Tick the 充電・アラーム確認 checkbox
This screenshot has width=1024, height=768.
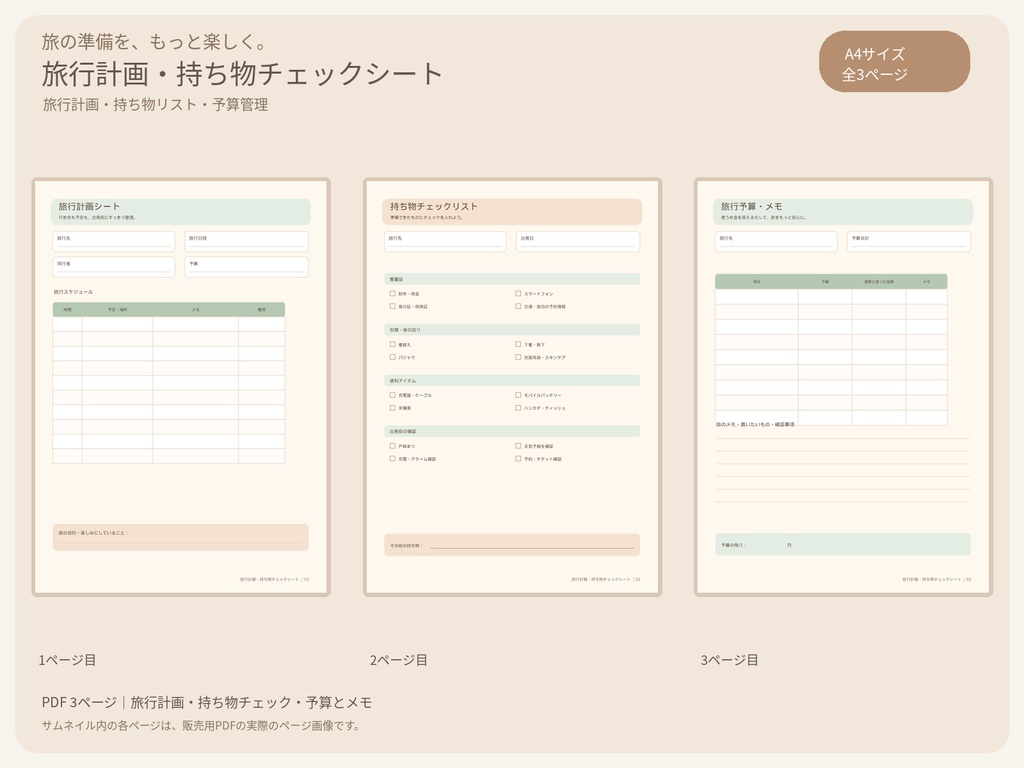392,459
